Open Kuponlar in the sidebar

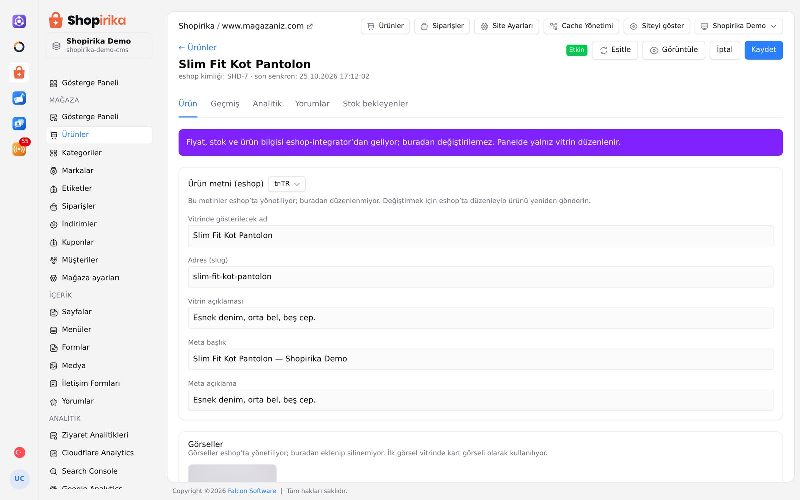pos(99,242)
